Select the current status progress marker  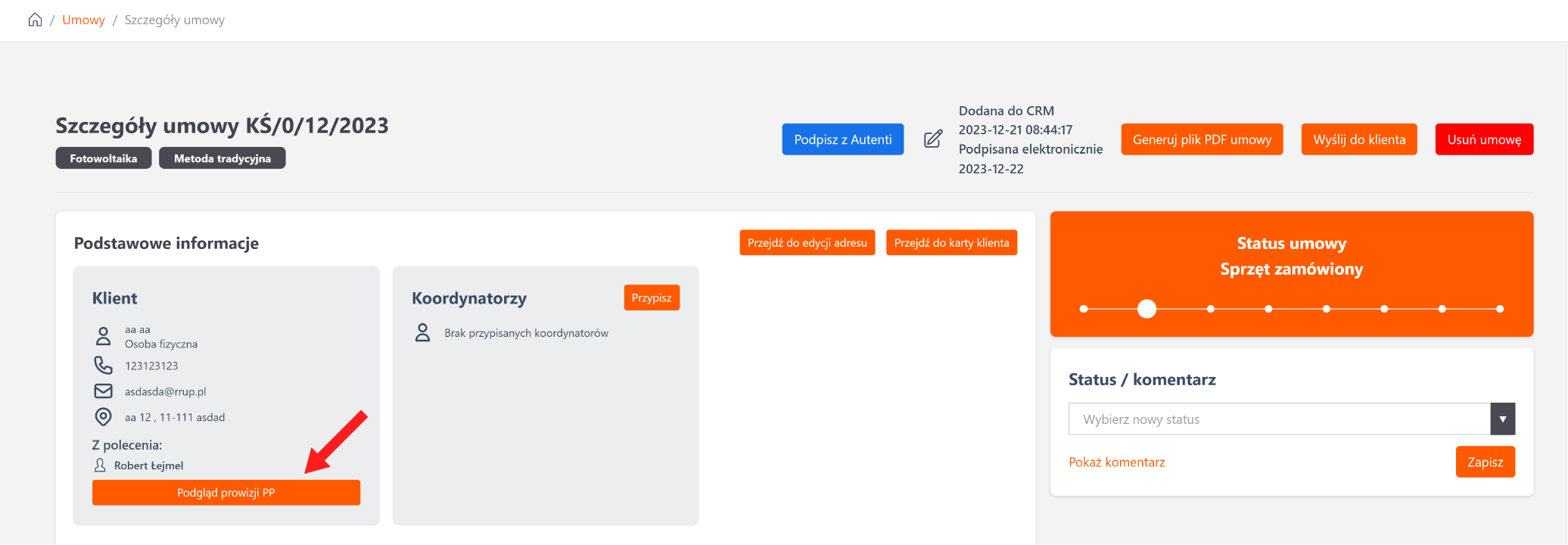(1147, 309)
